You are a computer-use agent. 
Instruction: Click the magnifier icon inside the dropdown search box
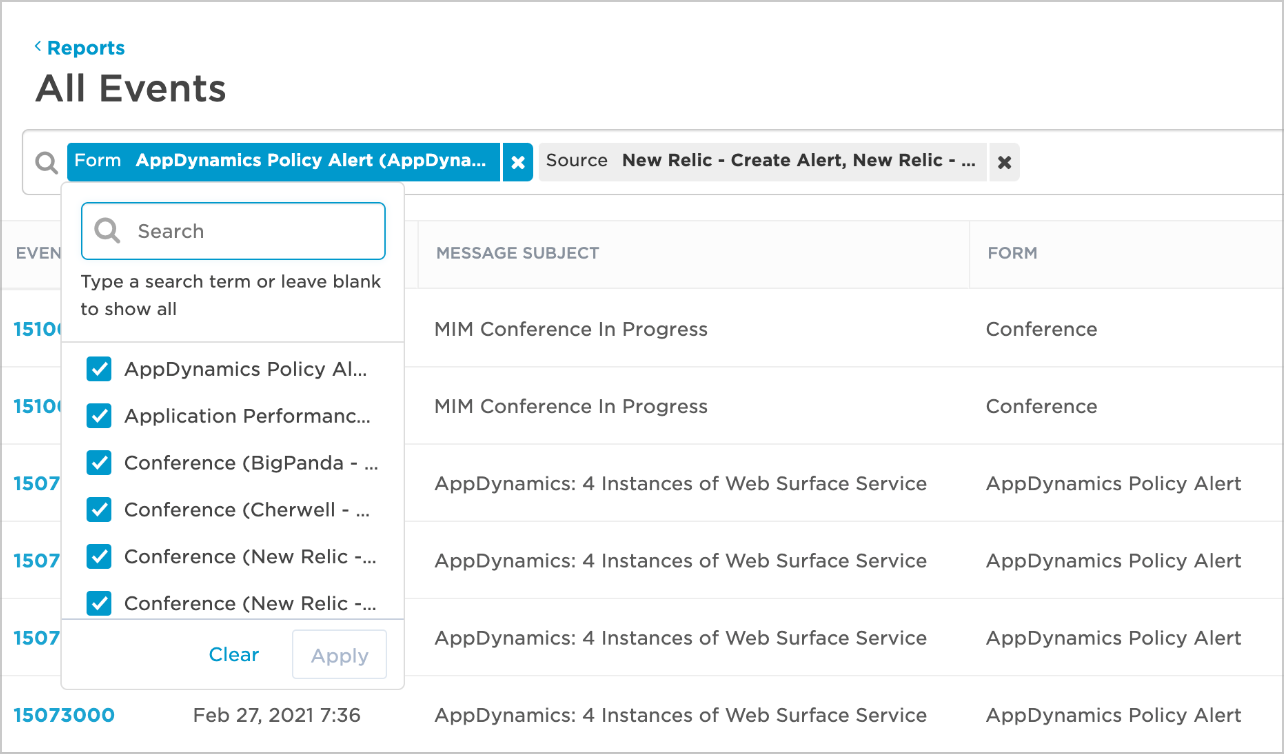point(107,231)
